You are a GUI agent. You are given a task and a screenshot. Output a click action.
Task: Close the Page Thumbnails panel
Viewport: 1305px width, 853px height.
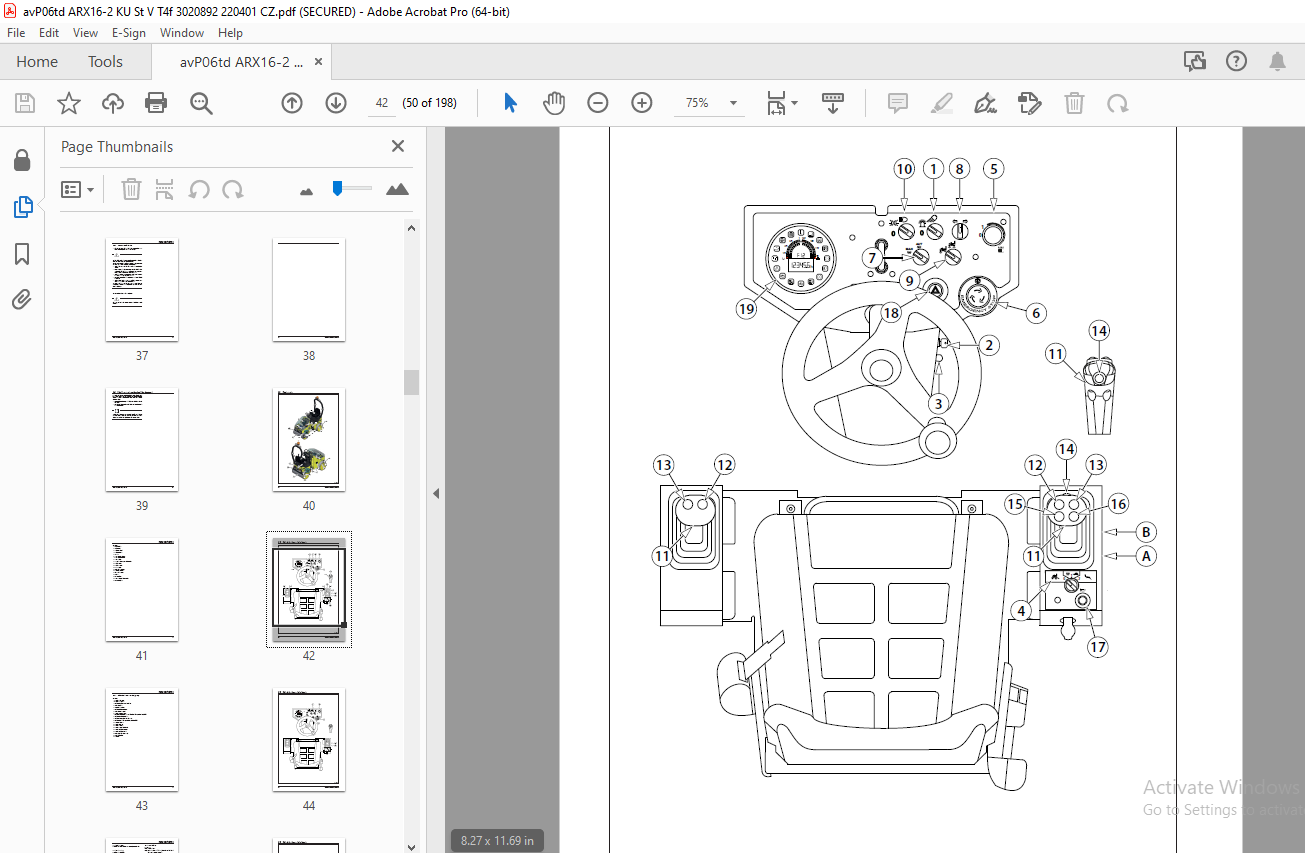[x=398, y=146]
